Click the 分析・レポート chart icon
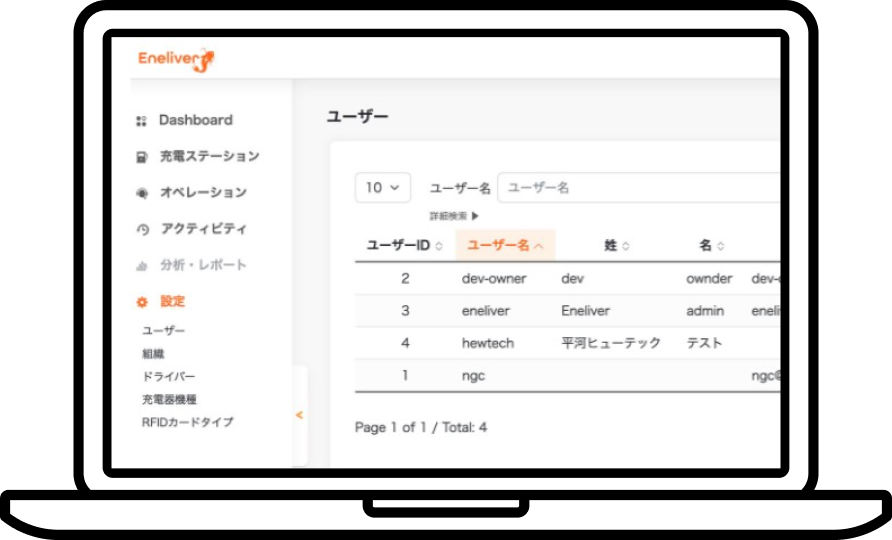Screen dimensions: 892x540 click(142, 266)
